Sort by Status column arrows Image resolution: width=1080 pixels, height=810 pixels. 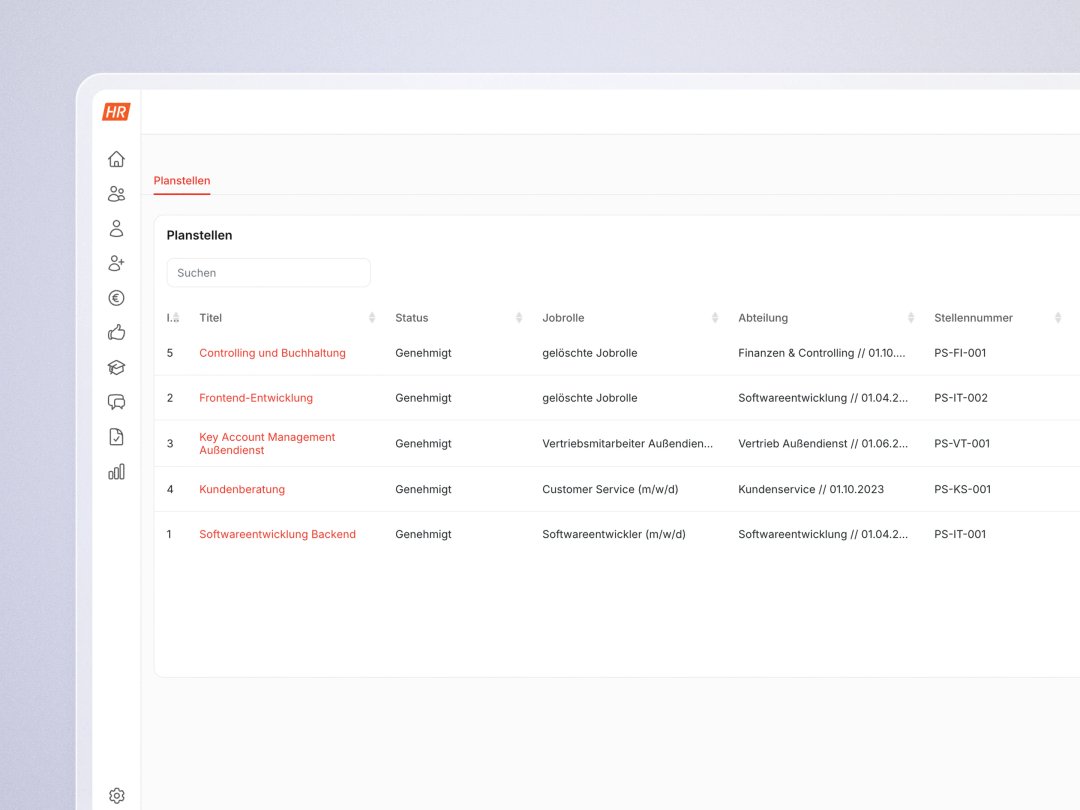[x=519, y=318]
